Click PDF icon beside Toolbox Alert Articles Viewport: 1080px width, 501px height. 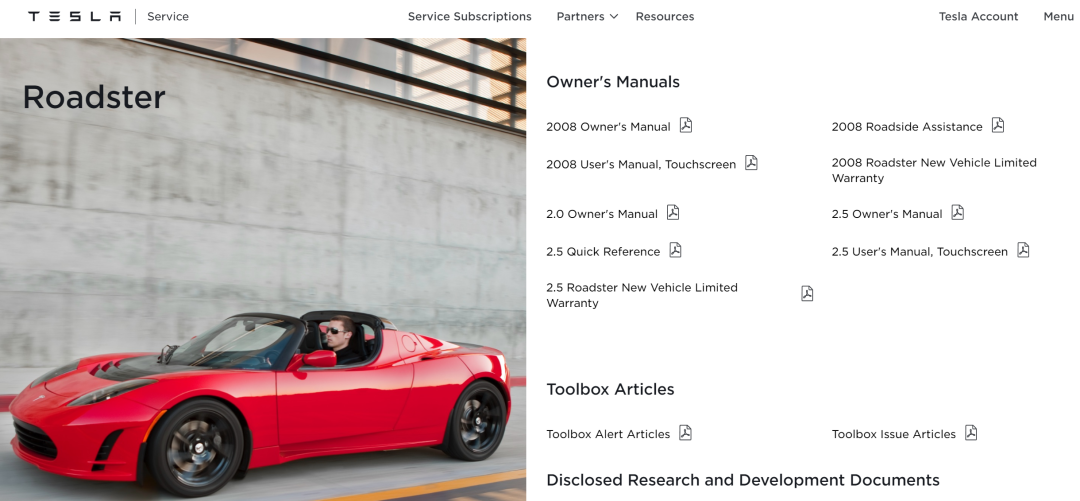685,433
